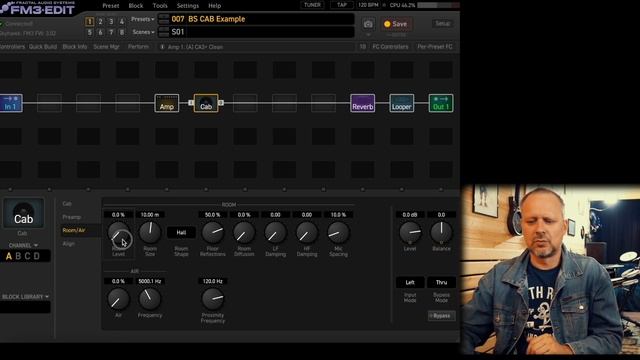
Task: Open the Room/Air page in sidebar
Action: pos(74,231)
